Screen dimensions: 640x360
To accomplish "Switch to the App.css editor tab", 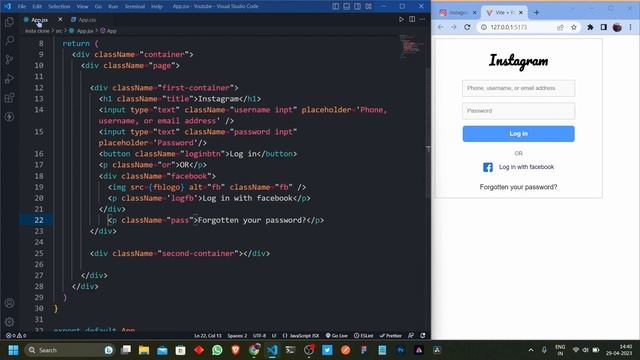I will click(84, 20).
